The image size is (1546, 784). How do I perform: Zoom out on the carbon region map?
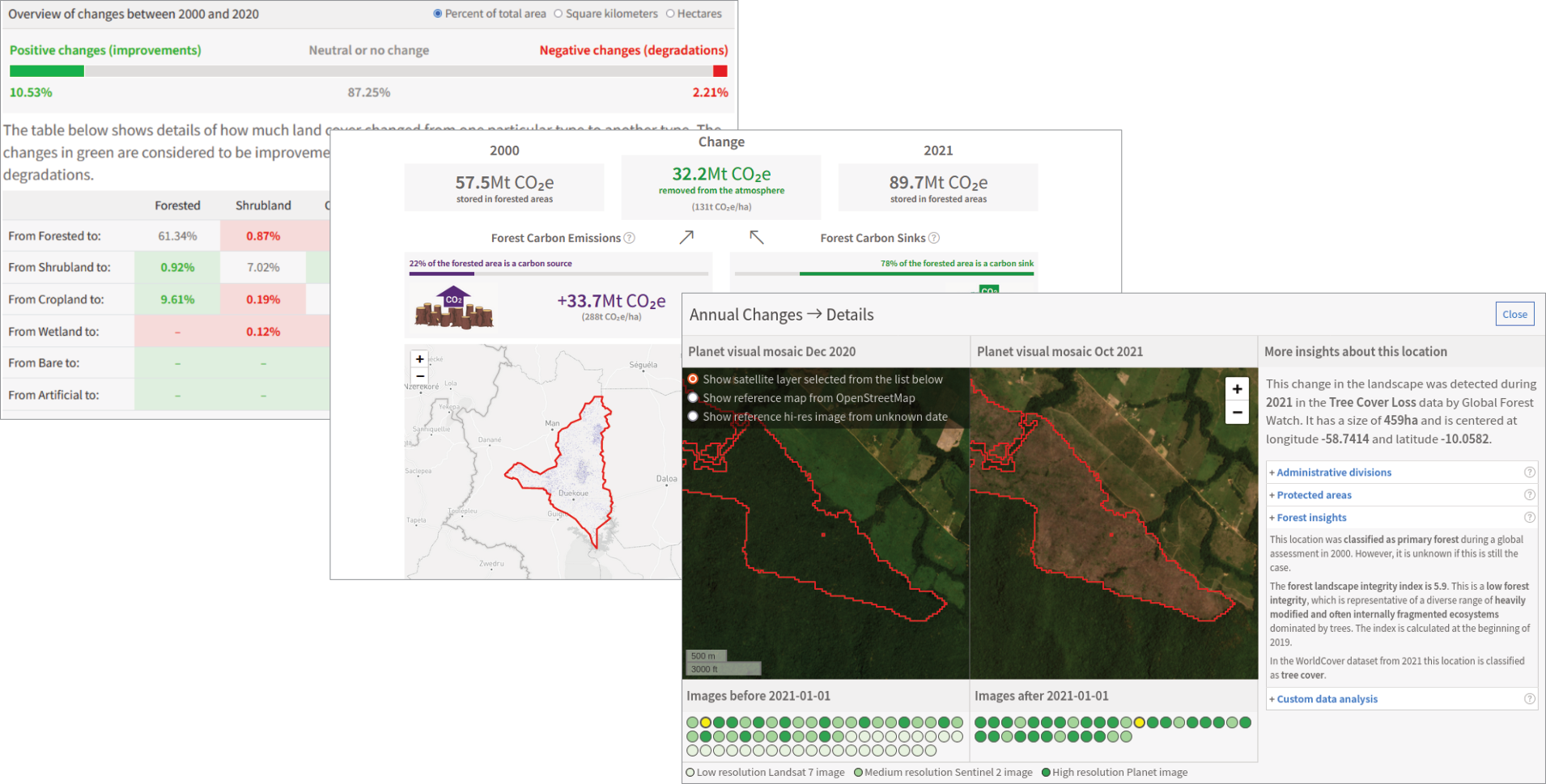419,375
